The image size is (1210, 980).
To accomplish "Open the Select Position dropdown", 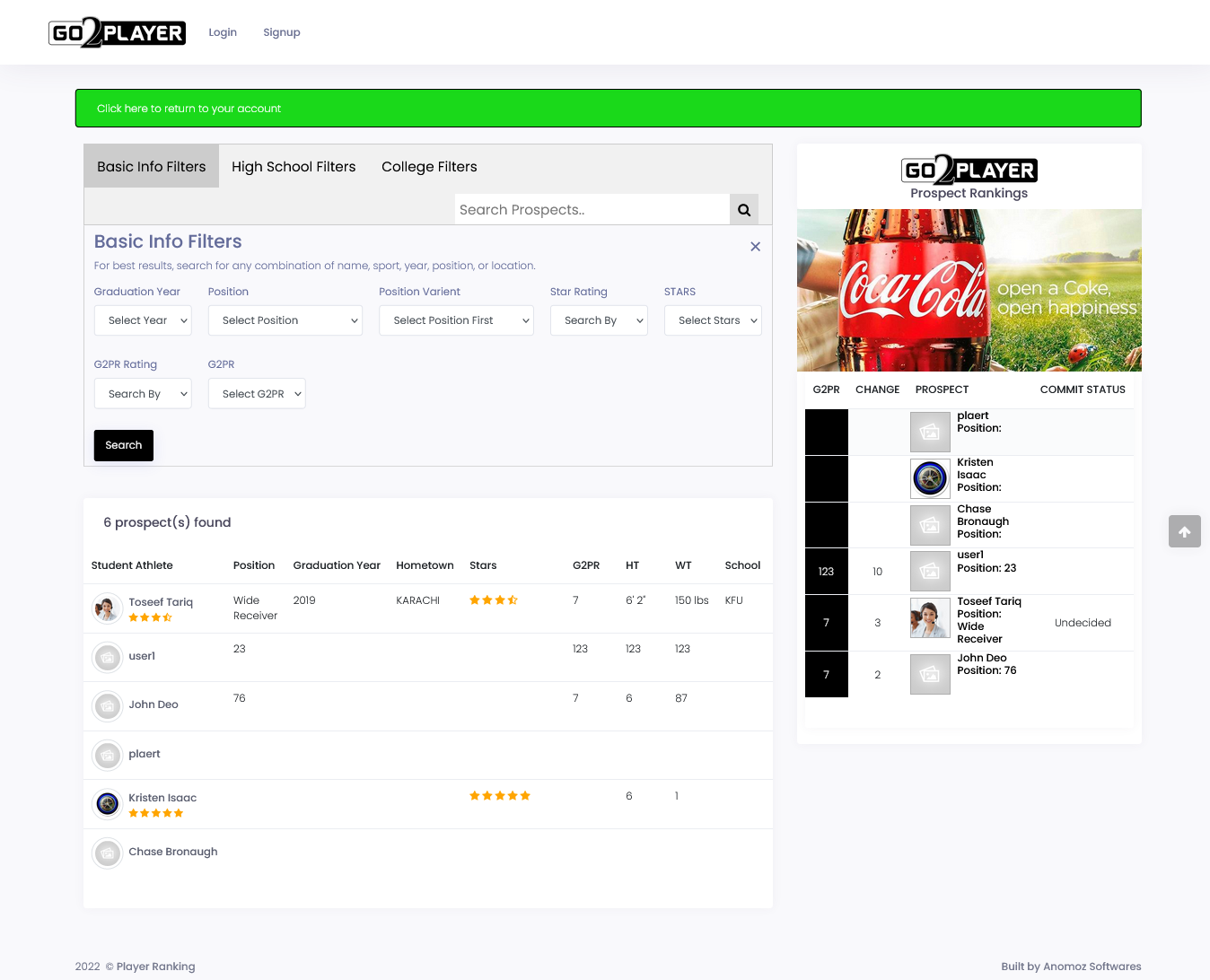I will click(285, 320).
